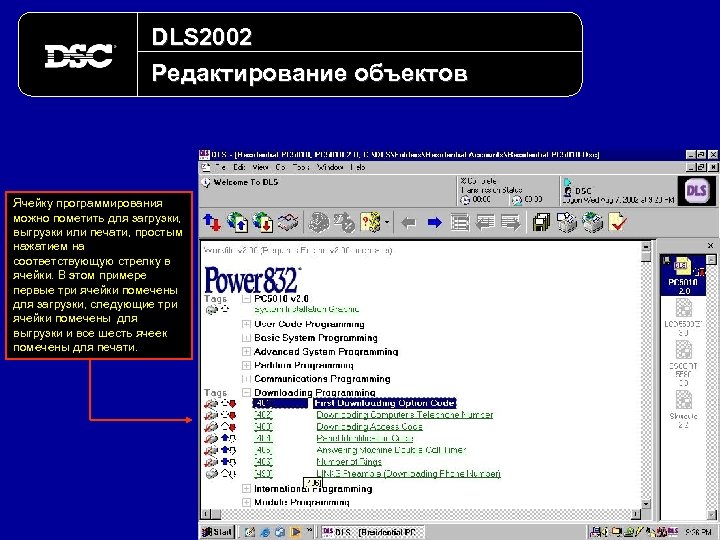This screenshot has width=720, height=540.
Task: Open dropdown arrow beside the help toolbar icon
Action: pyautogui.click(x=387, y=223)
